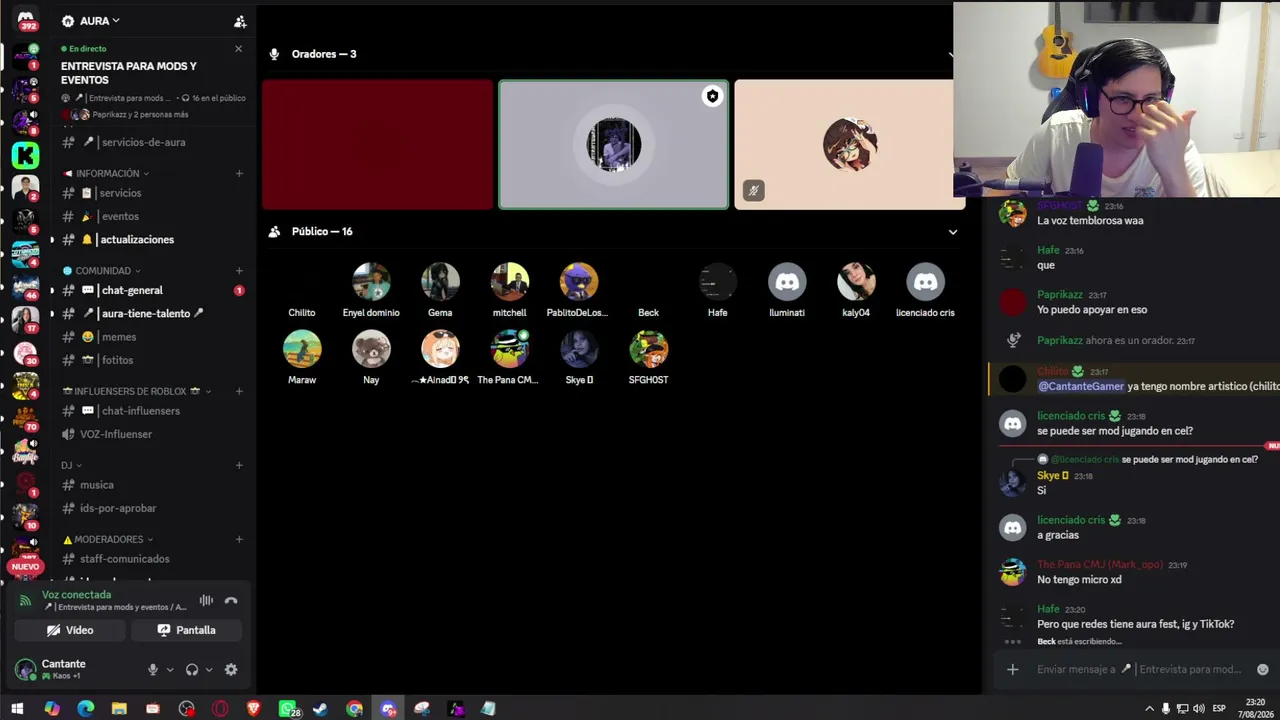
Task: Open Discord direct messages home
Action: pos(26,18)
